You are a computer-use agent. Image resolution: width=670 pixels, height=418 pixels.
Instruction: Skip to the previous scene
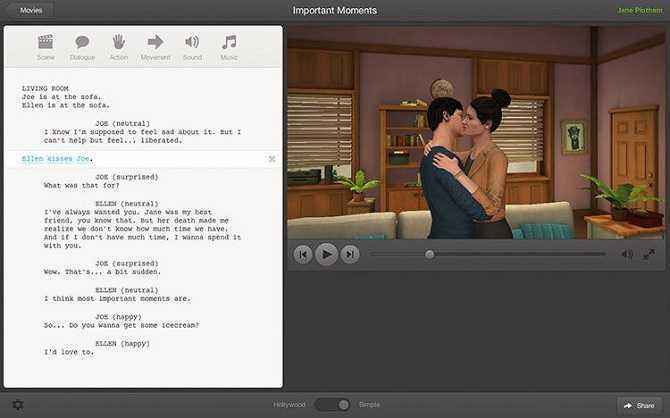pos(302,254)
